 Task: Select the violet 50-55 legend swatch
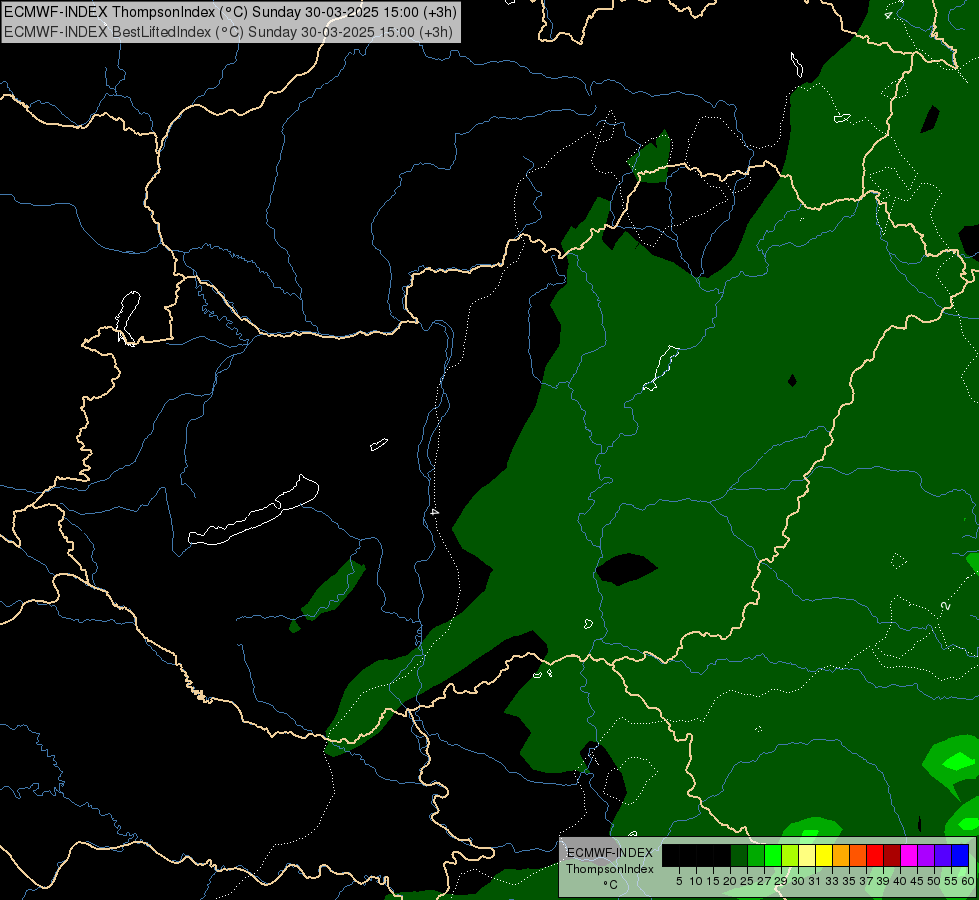943,855
